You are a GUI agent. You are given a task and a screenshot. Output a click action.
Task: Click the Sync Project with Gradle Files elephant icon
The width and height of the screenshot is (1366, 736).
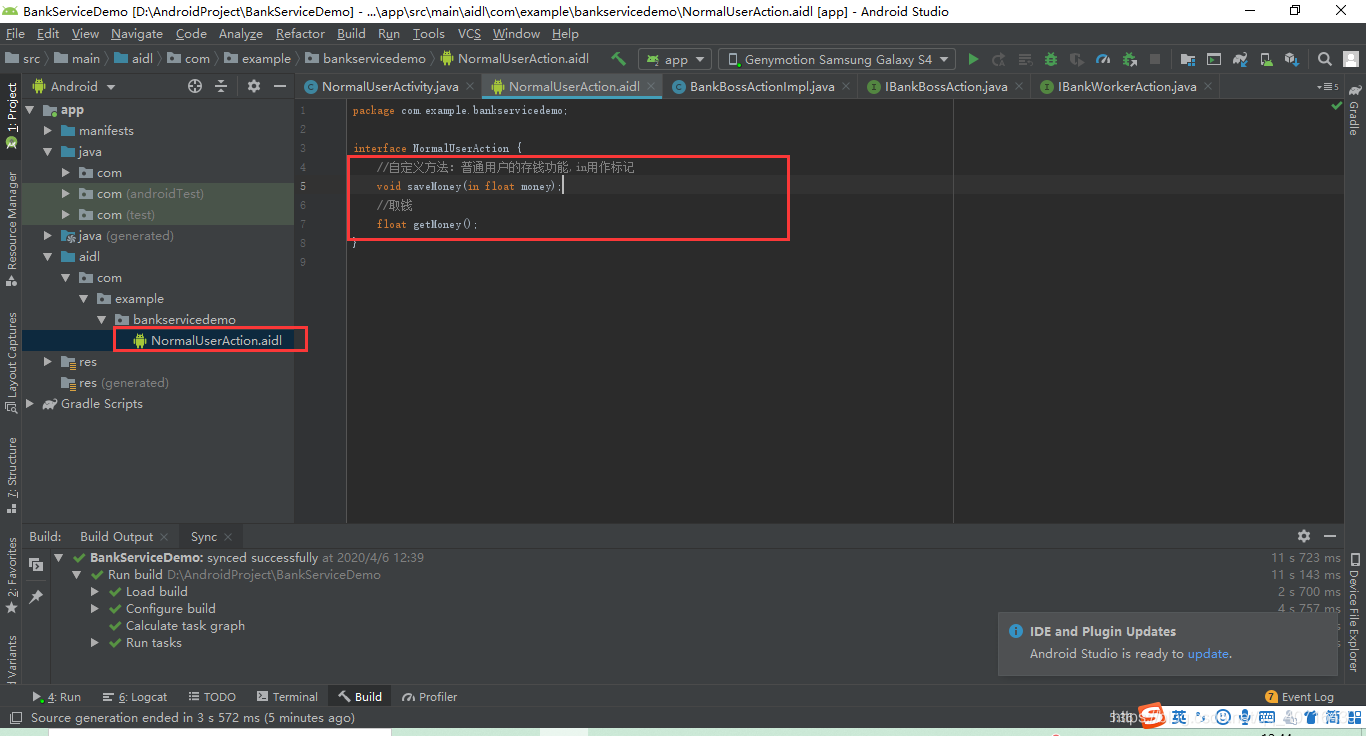1239,59
